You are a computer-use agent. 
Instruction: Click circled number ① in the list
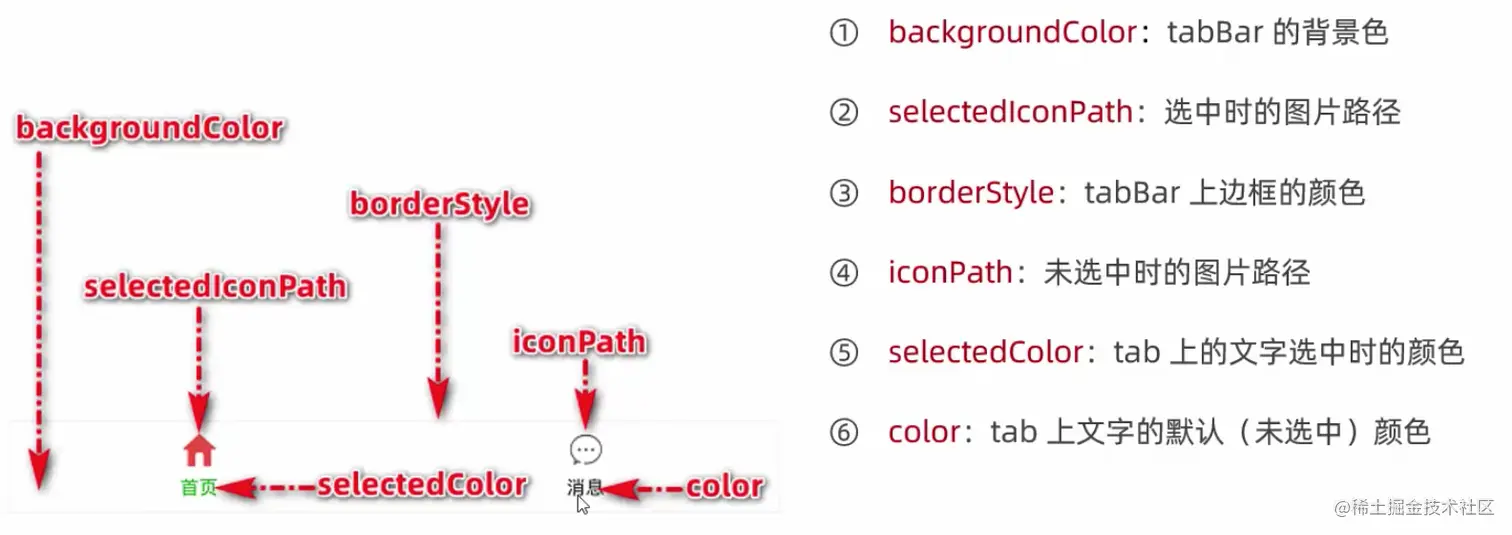[844, 33]
